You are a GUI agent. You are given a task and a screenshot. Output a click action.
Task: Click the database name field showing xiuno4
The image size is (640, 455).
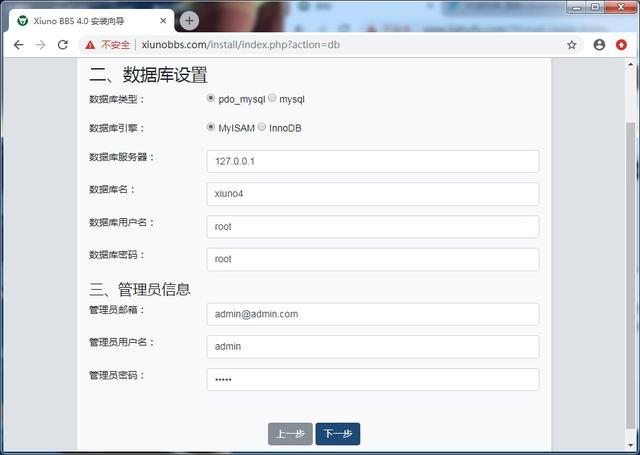click(x=373, y=194)
